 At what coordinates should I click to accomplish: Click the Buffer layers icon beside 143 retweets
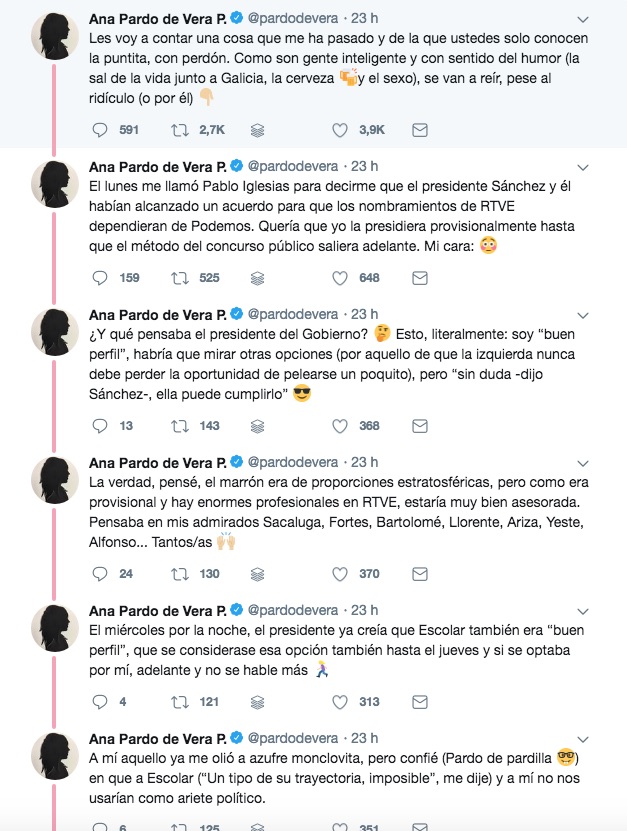pos(257,426)
